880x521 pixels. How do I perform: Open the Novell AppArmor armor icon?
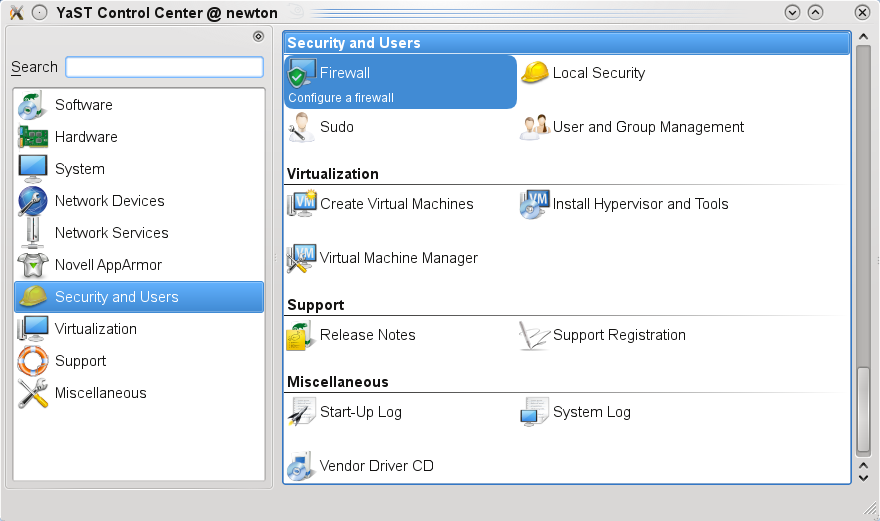(33, 265)
